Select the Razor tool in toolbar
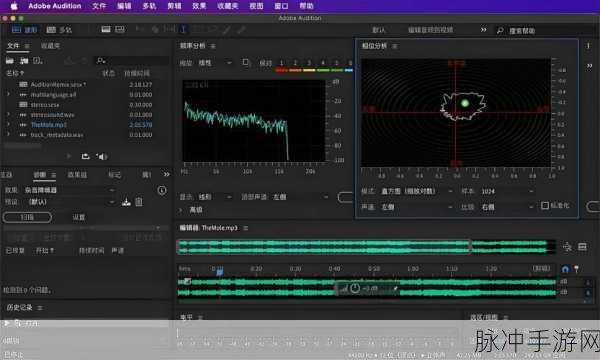This screenshot has width=600, height=360. 155,29
